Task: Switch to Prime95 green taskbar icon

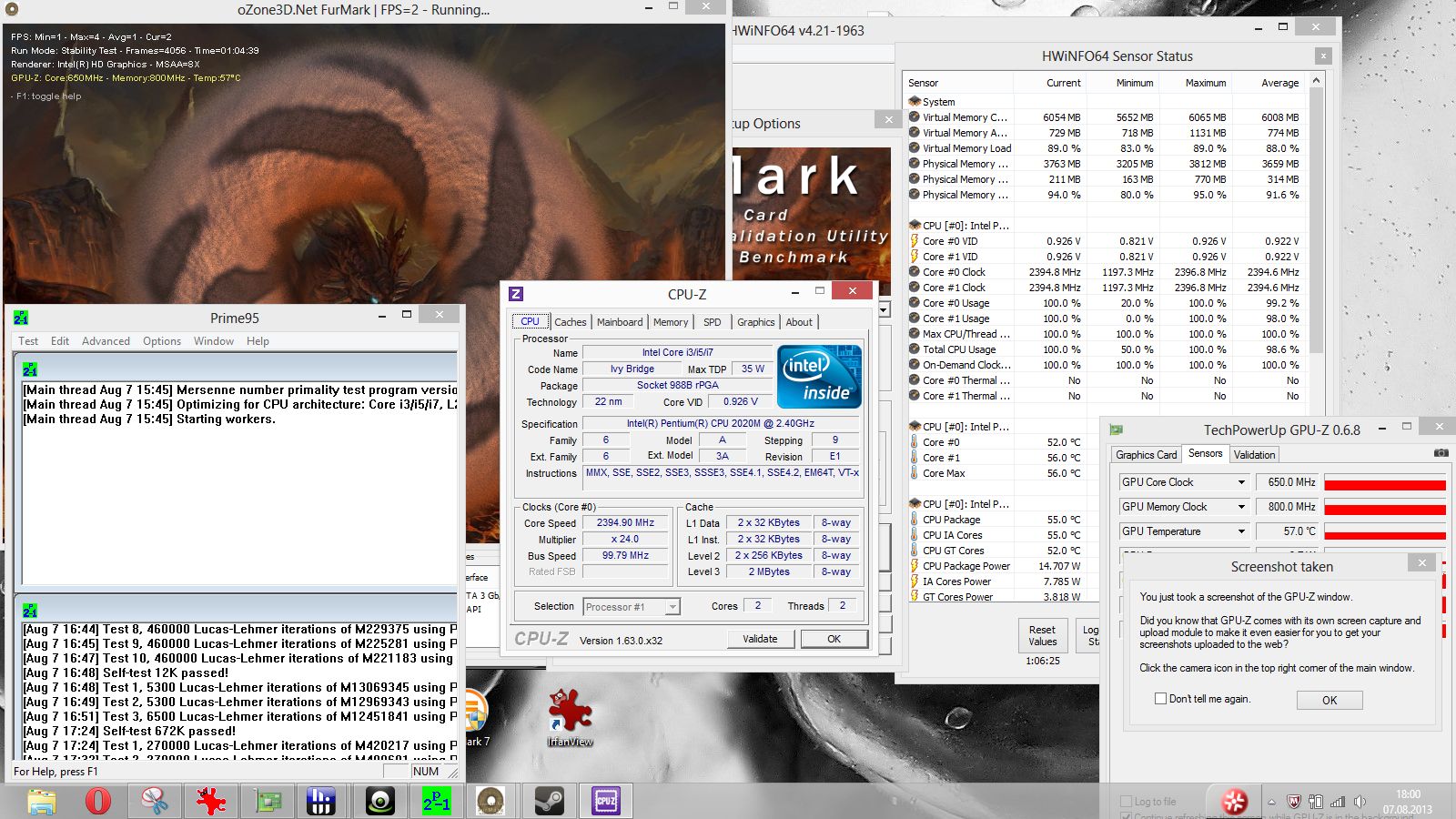Action: click(435, 801)
